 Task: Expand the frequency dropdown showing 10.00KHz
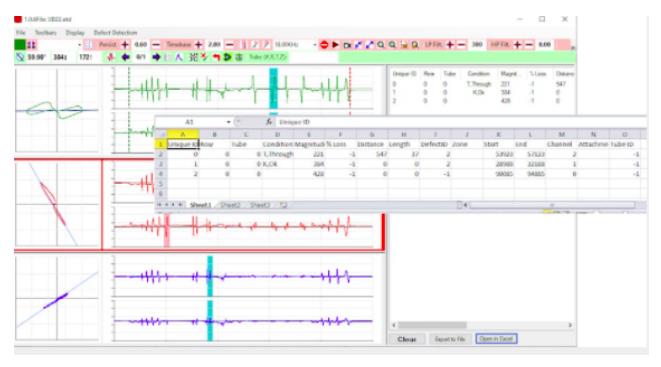pos(314,45)
